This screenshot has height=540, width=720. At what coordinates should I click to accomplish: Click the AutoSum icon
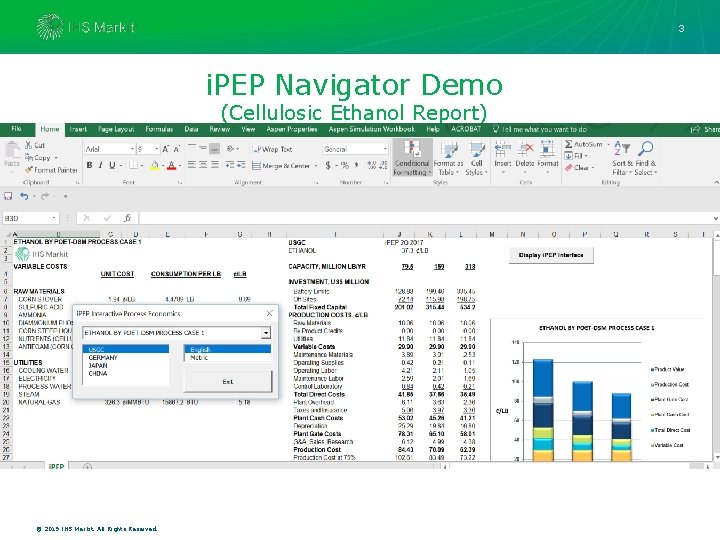click(x=568, y=144)
